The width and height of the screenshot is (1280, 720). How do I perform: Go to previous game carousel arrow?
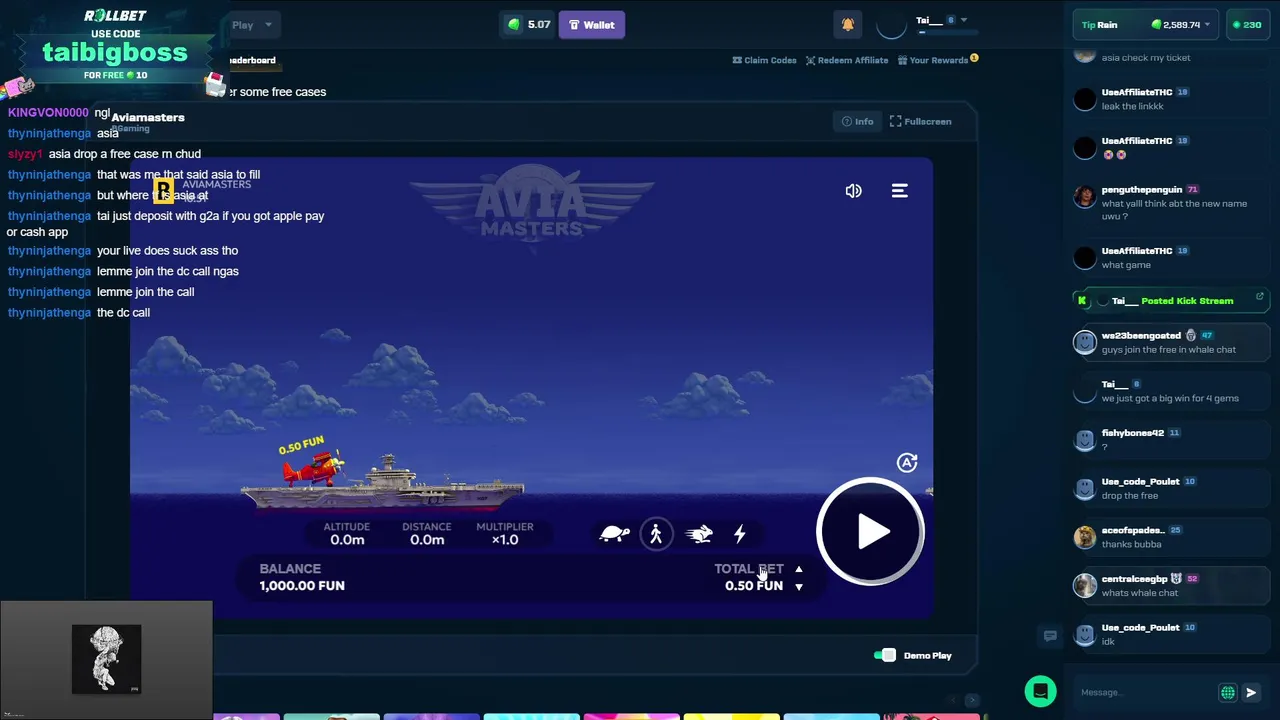click(952, 700)
